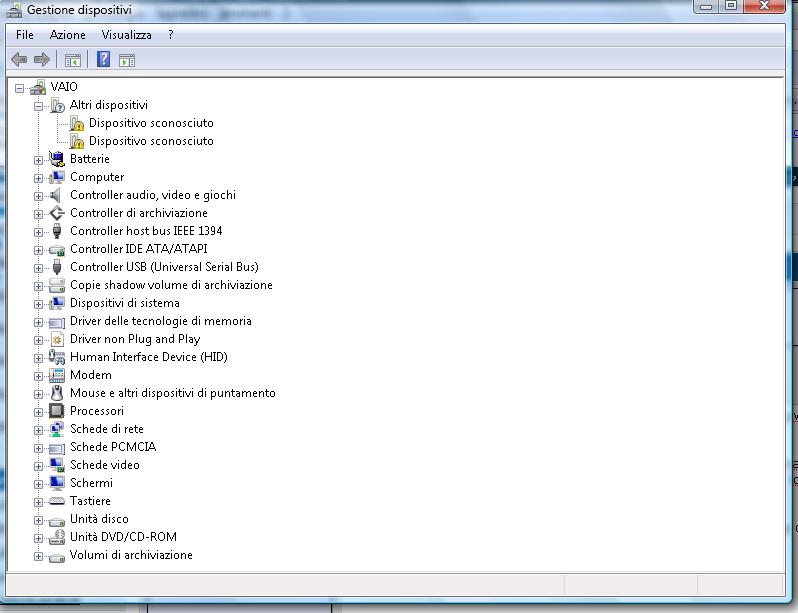The width and height of the screenshot is (798, 613).
Task: Expand the Batterie node
Action: (39, 160)
